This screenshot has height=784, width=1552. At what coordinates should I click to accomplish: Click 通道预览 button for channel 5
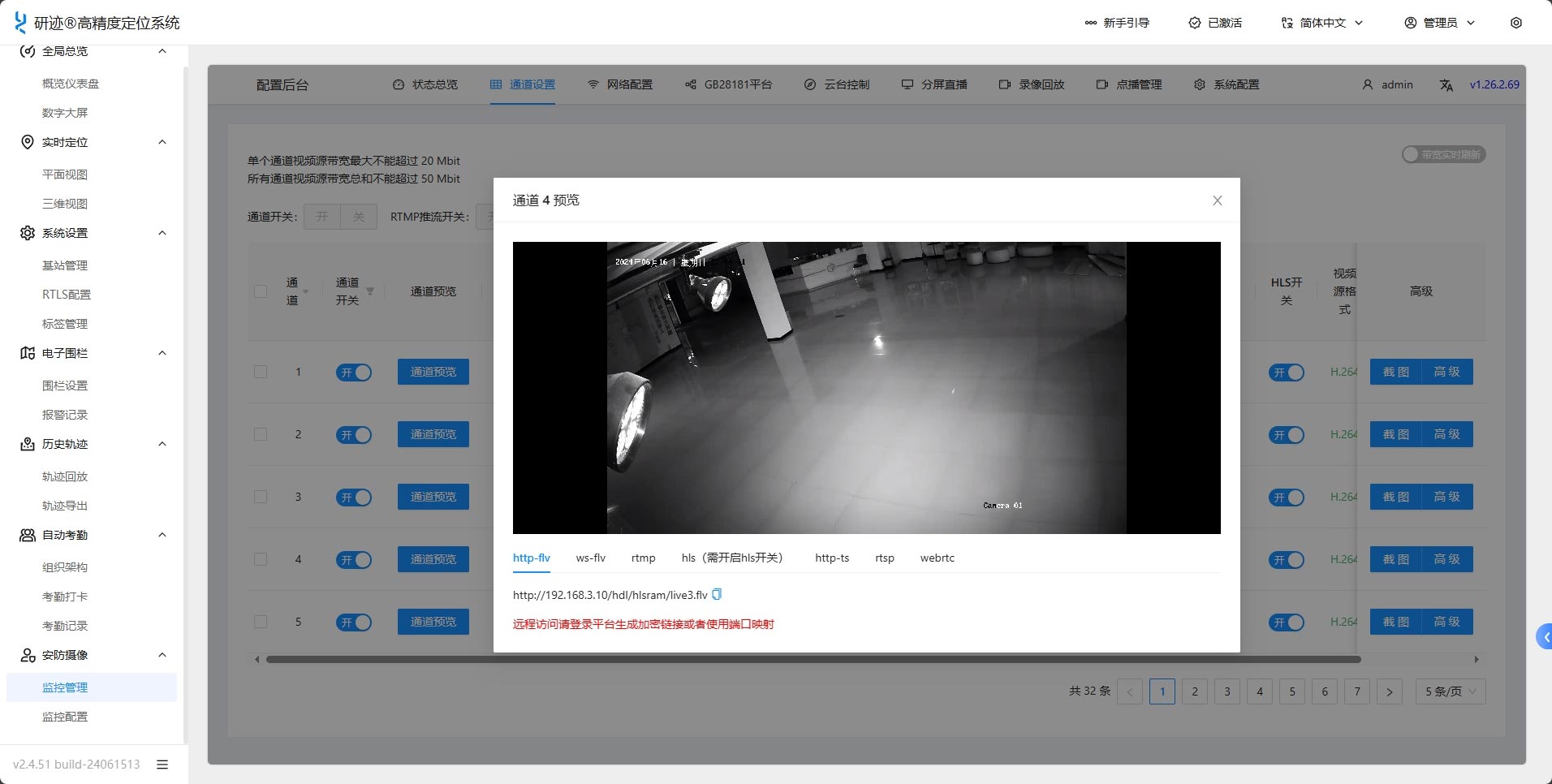click(433, 622)
